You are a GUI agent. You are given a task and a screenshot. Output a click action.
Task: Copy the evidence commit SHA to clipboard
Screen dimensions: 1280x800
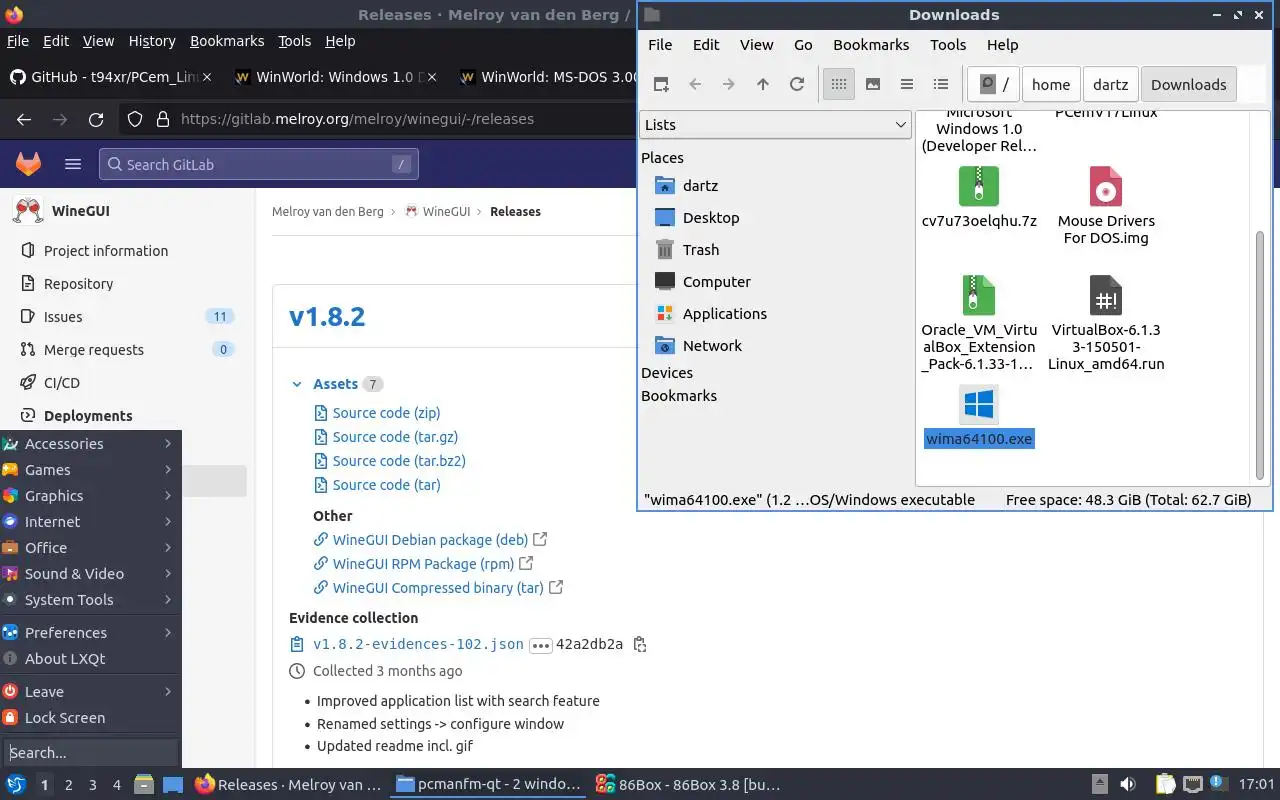[640, 644]
